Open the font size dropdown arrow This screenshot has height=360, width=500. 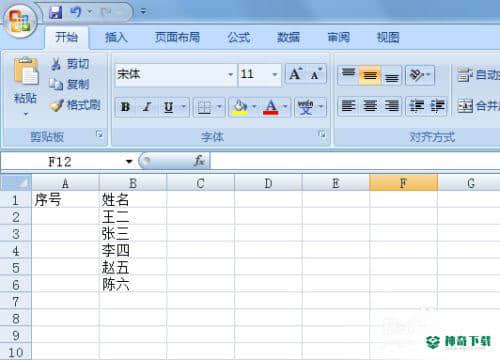coord(275,74)
